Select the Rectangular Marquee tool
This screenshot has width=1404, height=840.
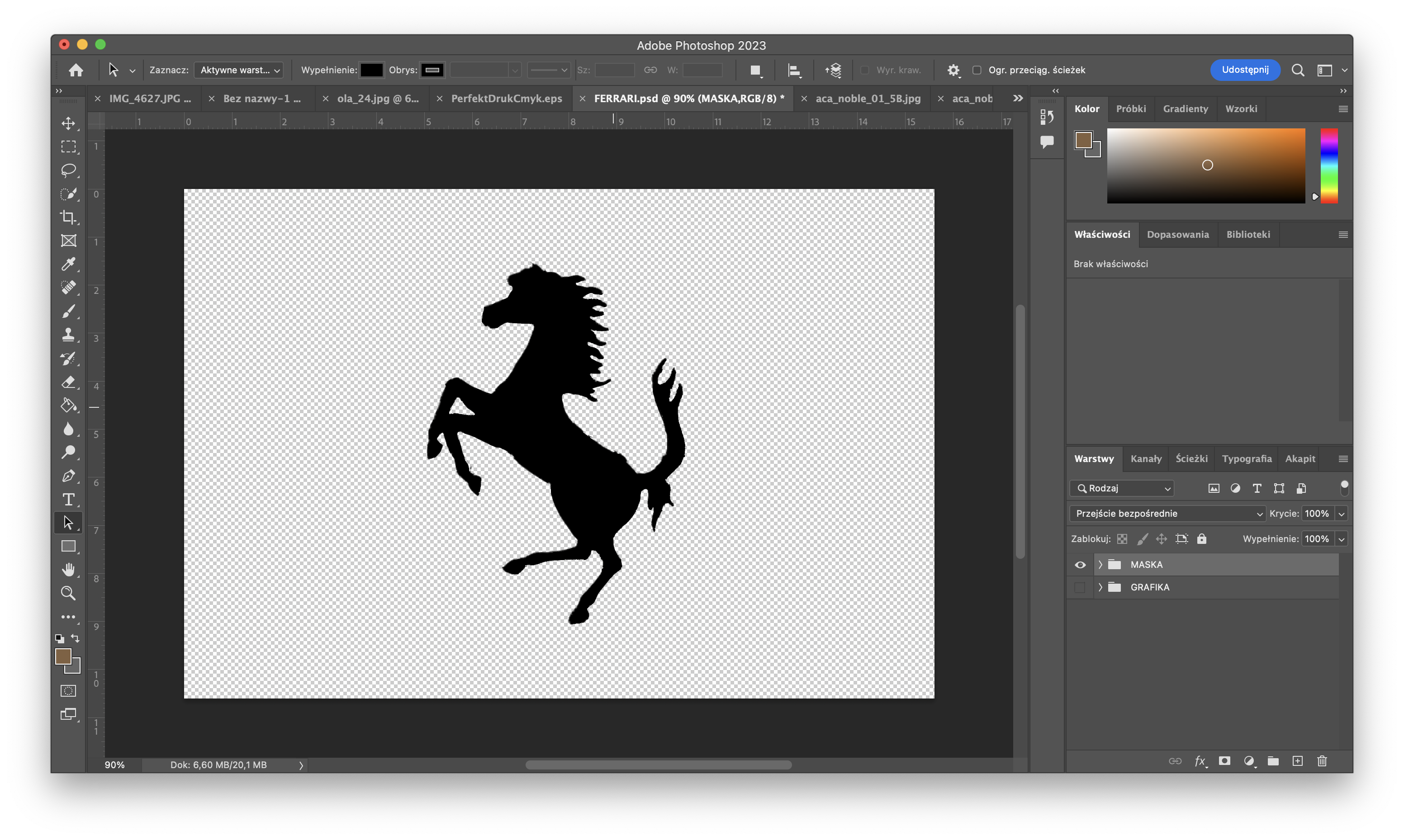[68, 147]
